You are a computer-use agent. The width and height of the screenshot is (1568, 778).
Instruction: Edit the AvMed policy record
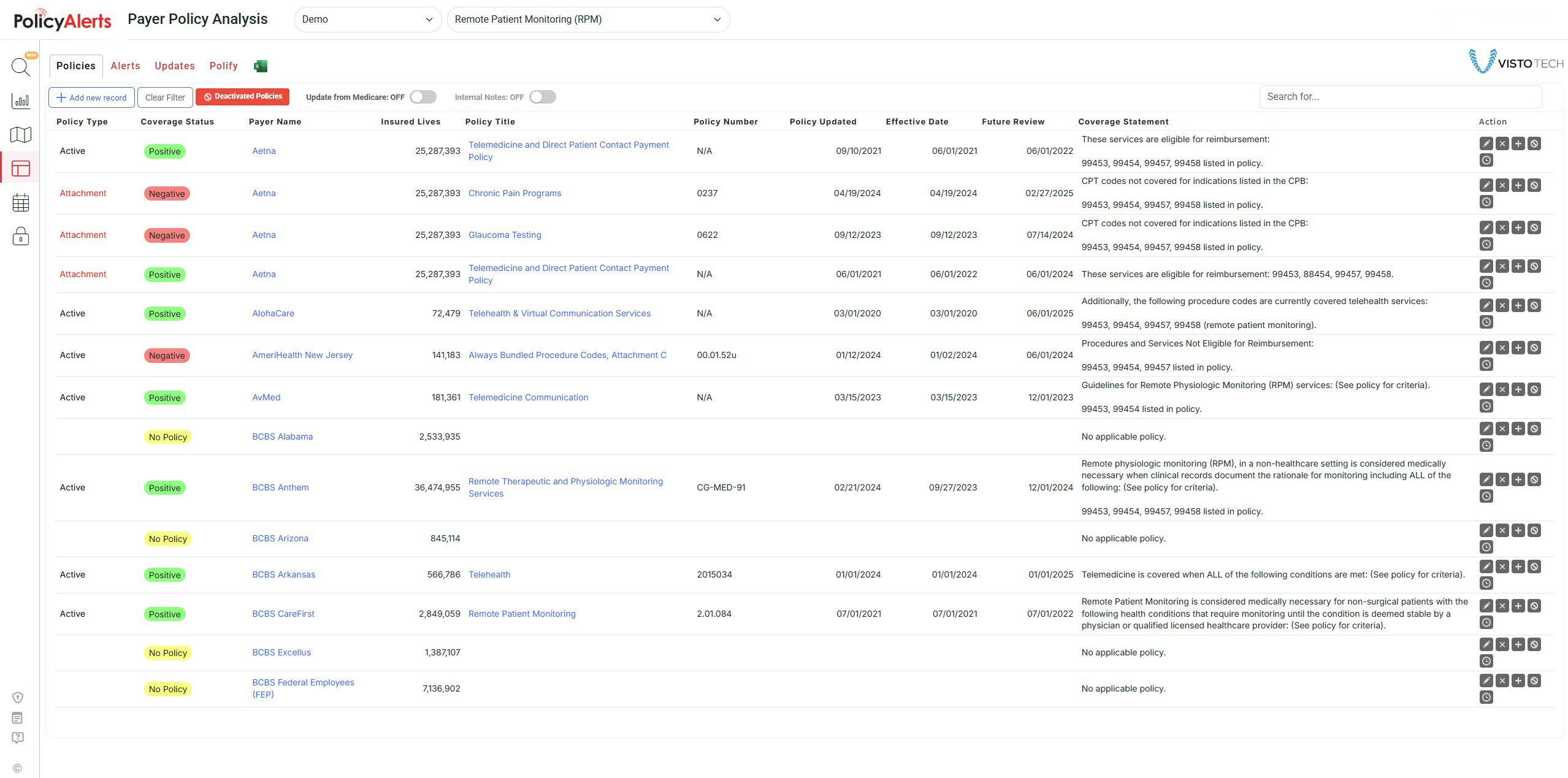[x=1486, y=389]
